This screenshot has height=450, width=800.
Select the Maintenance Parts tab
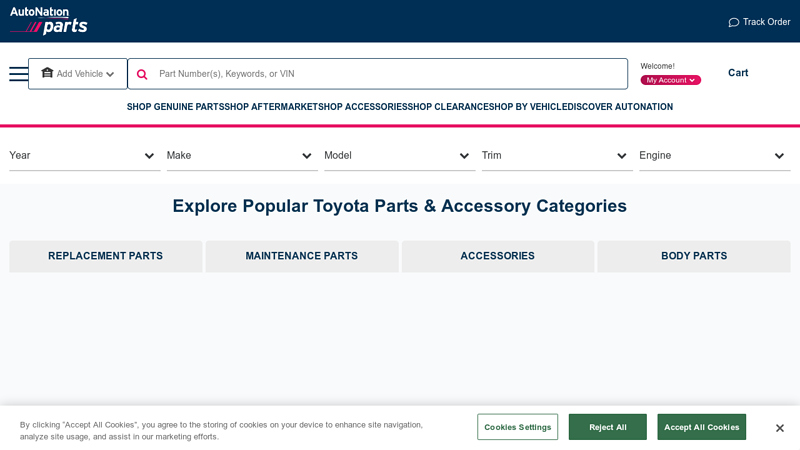coord(302,256)
